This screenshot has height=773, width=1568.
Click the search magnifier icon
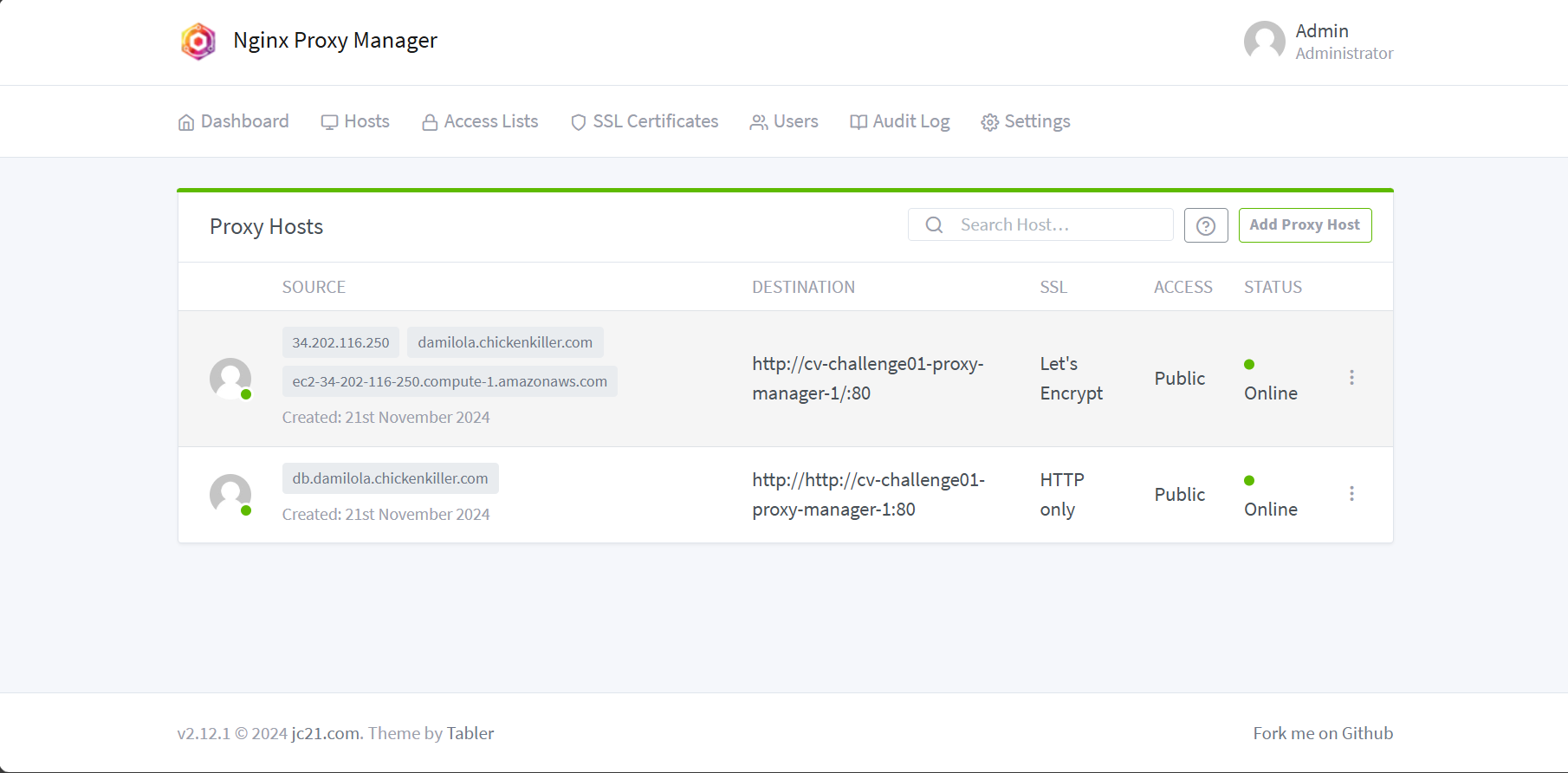pyautogui.click(x=934, y=225)
